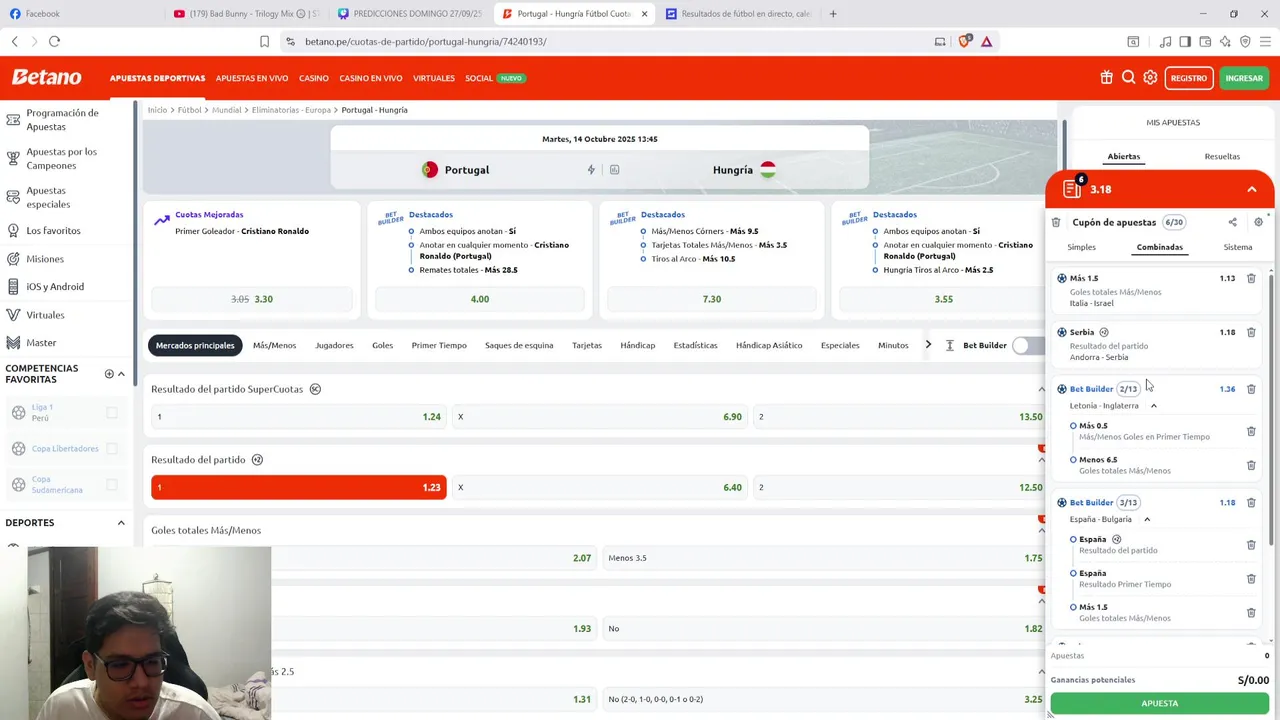Open the Saques de esquina tab
This screenshot has width=1280, height=720.
pos(519,345)
